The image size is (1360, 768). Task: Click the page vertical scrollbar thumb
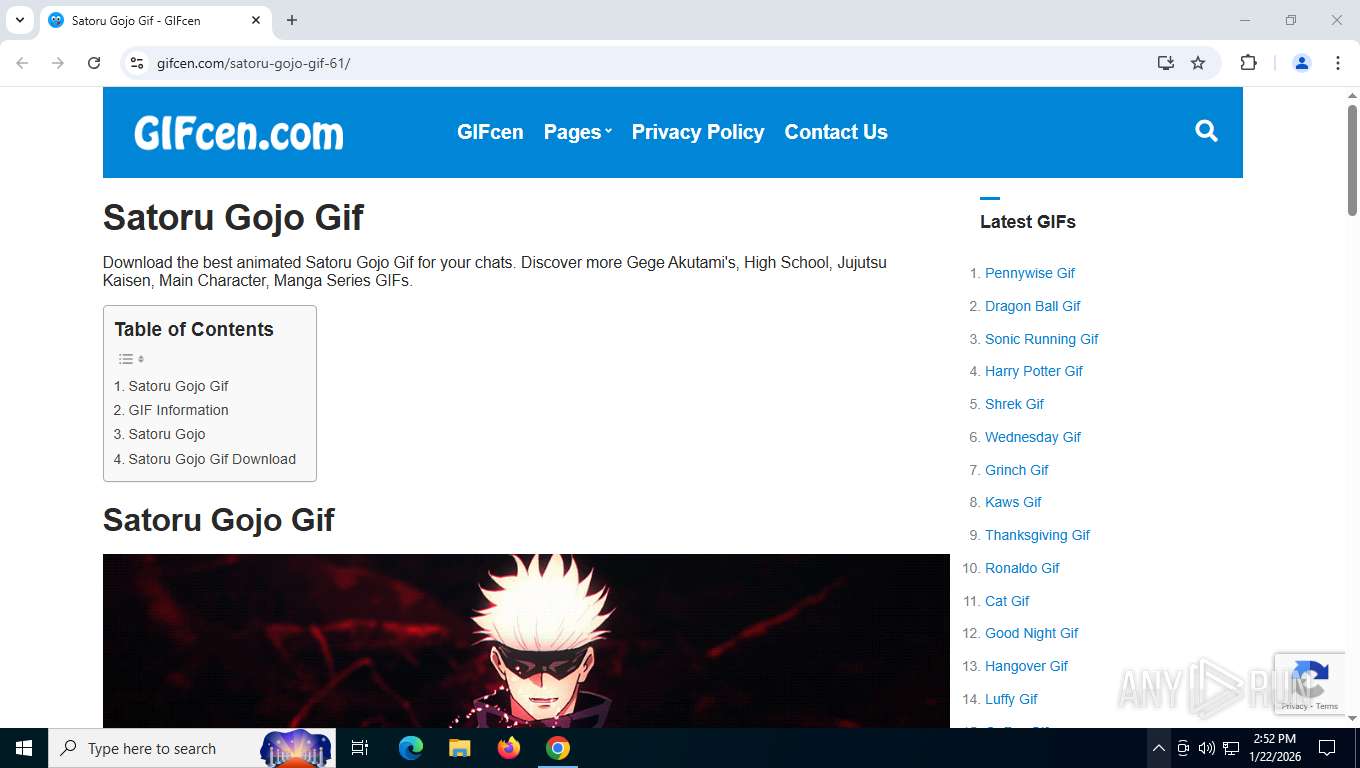pyautogui.click(x=1352, y=160)
